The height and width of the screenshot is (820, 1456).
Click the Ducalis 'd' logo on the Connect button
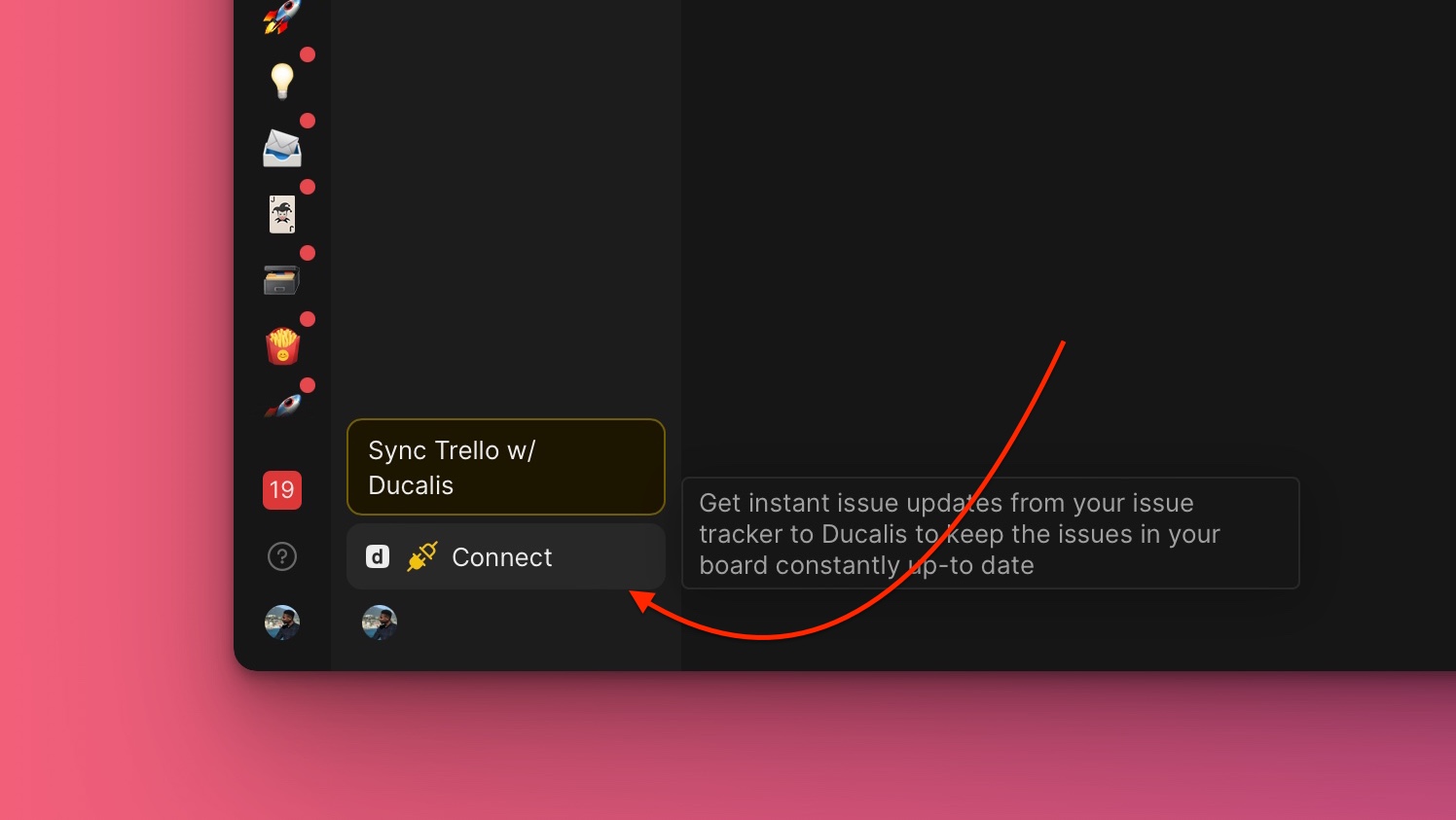378,556
